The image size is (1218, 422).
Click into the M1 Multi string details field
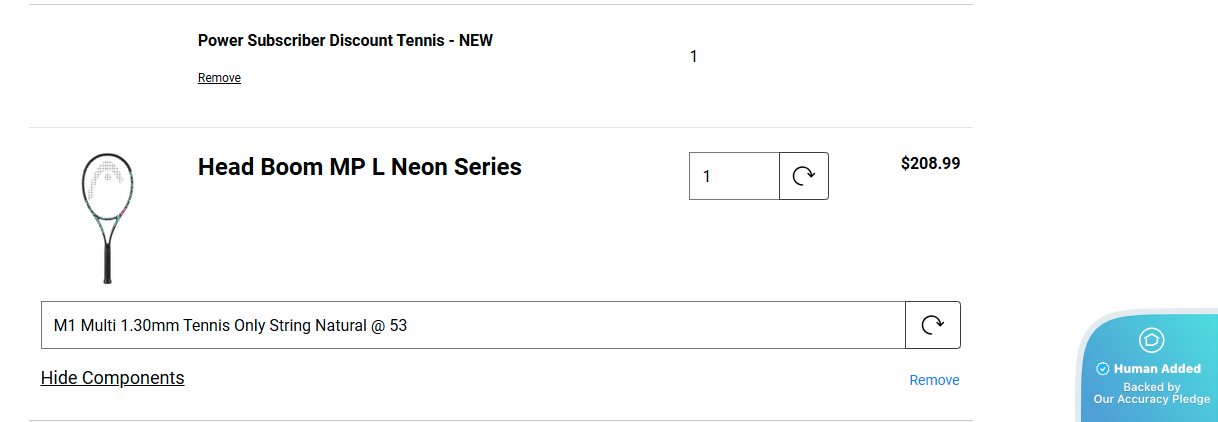click(x=472, y=325)
